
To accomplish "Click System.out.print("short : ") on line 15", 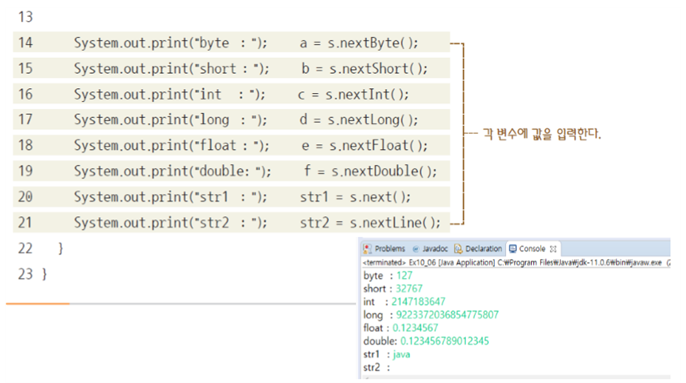I will click(172, 69).
